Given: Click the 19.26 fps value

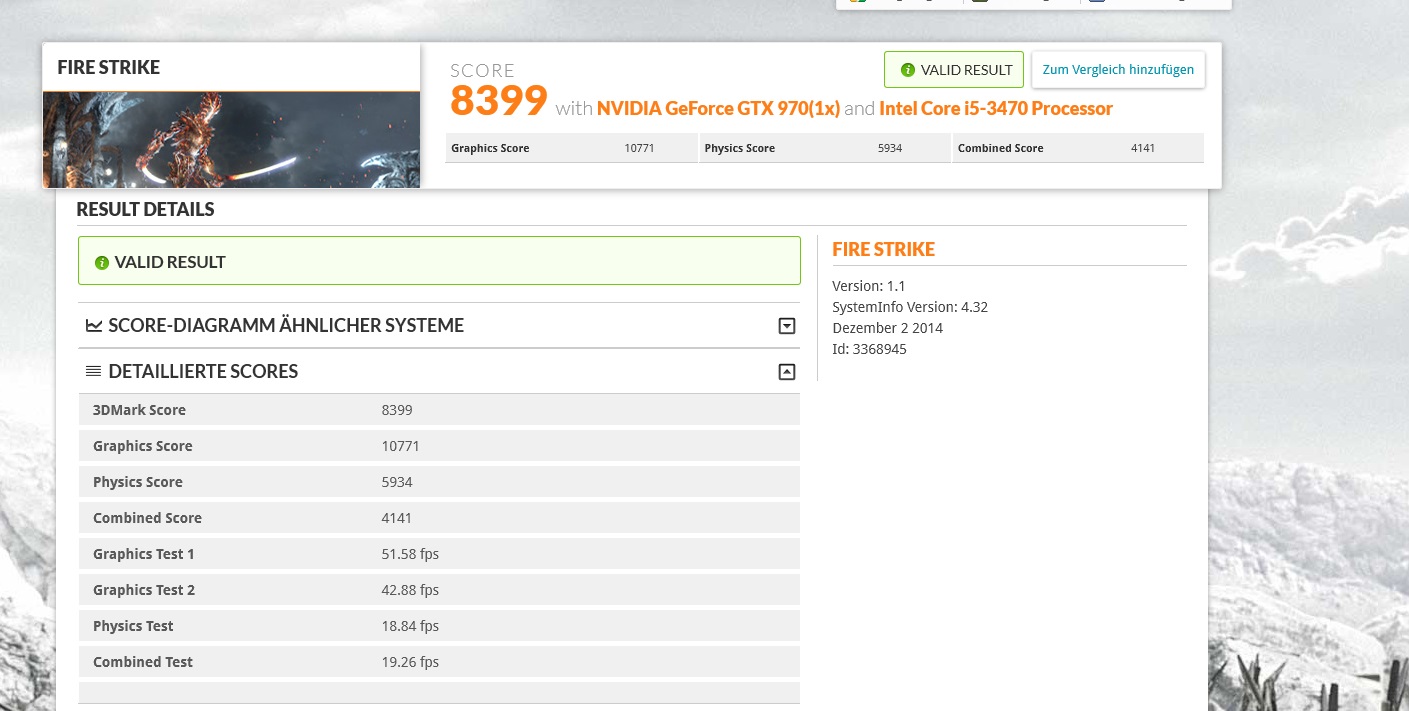Looking at the screenshot, I should (410, 662).
